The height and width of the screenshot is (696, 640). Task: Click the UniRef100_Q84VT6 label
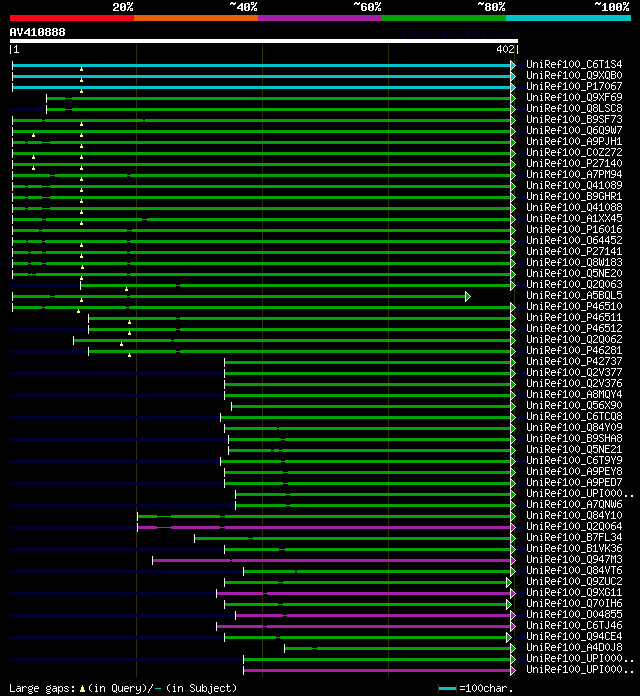point(574,571)
